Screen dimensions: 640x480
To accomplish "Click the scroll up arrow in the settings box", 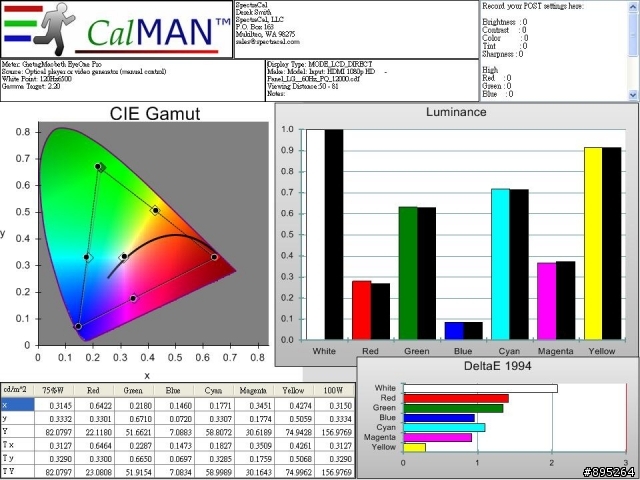I will click(633, 6).
